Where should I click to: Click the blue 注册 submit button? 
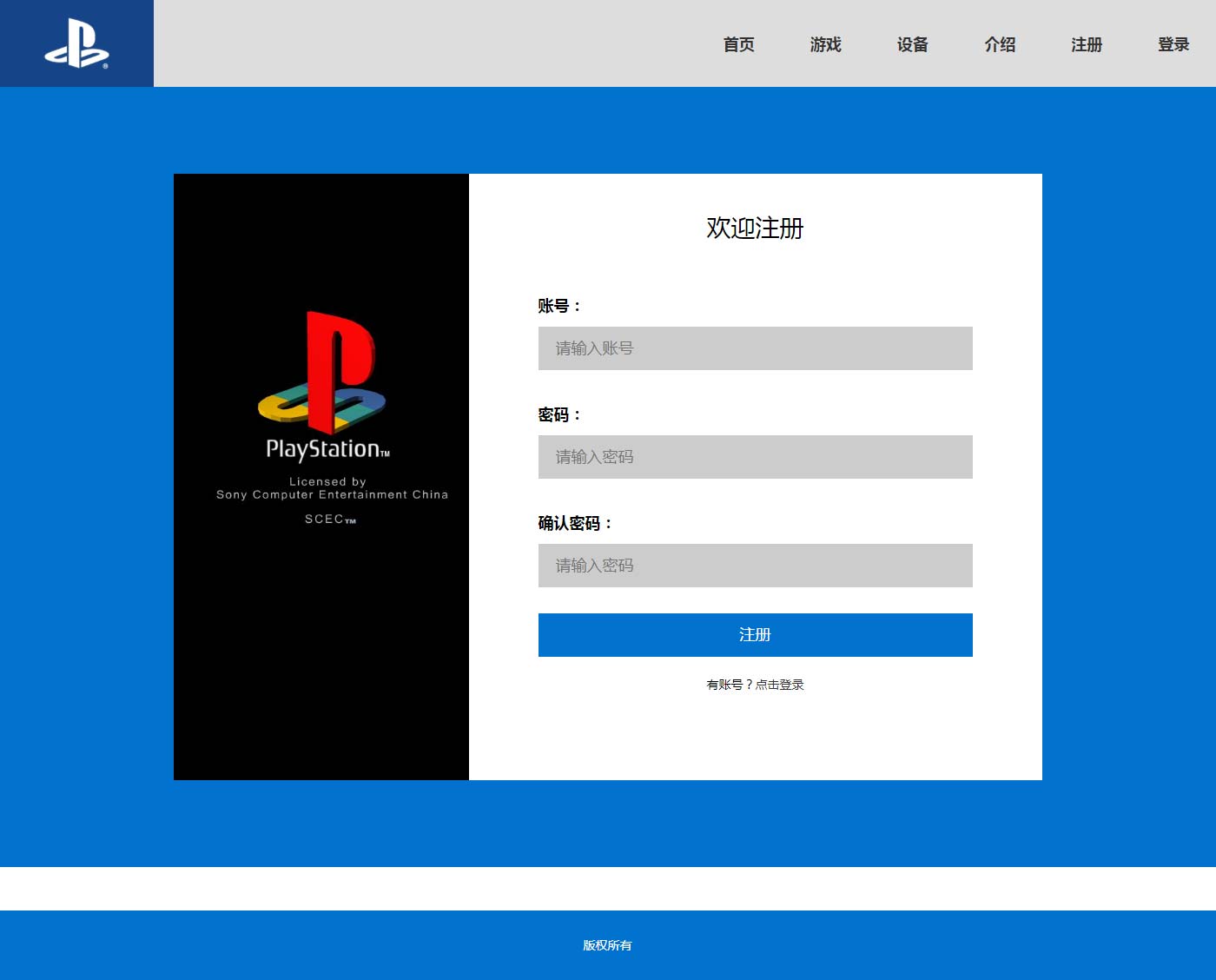coord(756,635)
